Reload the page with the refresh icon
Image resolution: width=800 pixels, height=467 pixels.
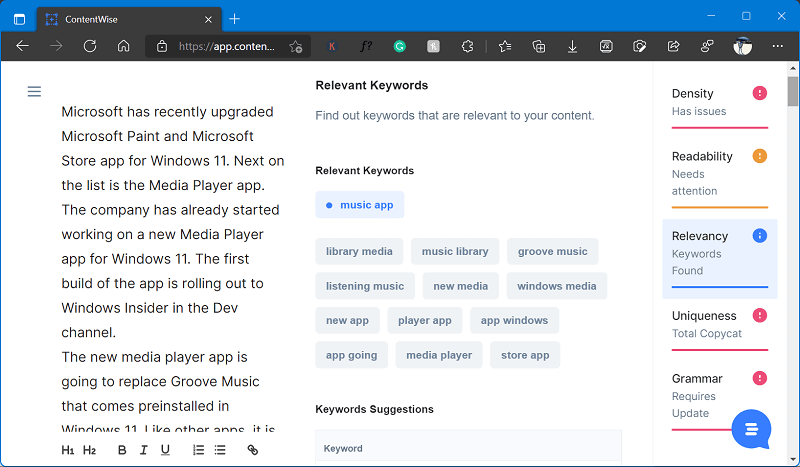coord(90,46)
